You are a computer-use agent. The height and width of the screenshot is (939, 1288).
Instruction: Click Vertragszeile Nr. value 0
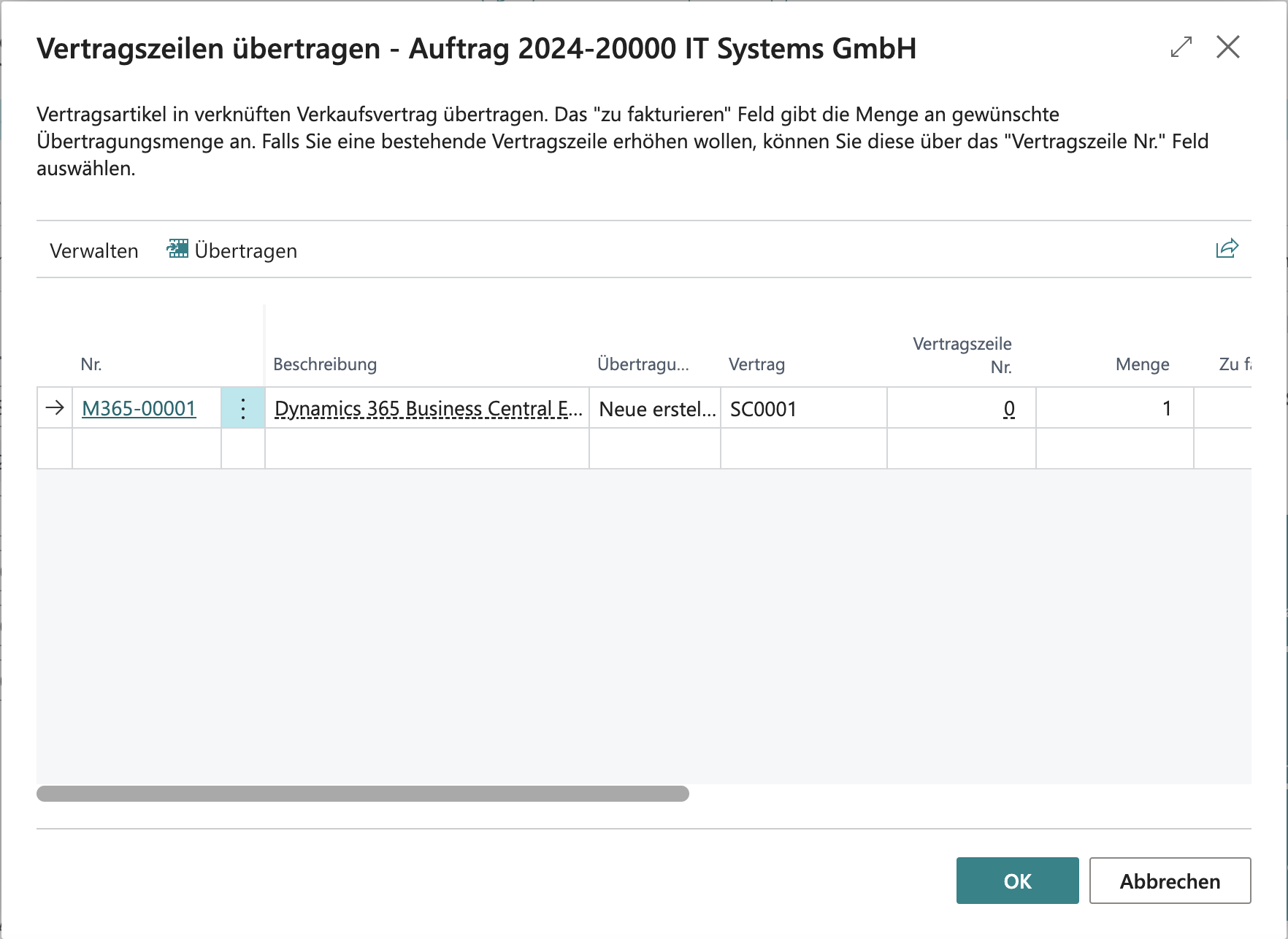pyautogui.click(x=1008, y=408)
